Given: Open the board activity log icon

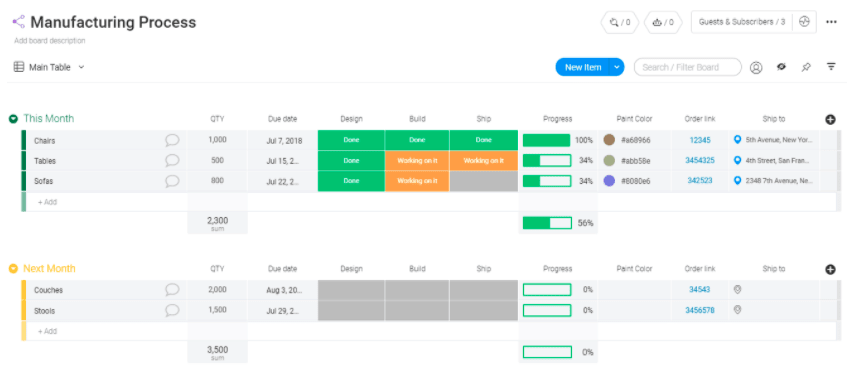Looking at the screenshot, I should tap(804, 22).
